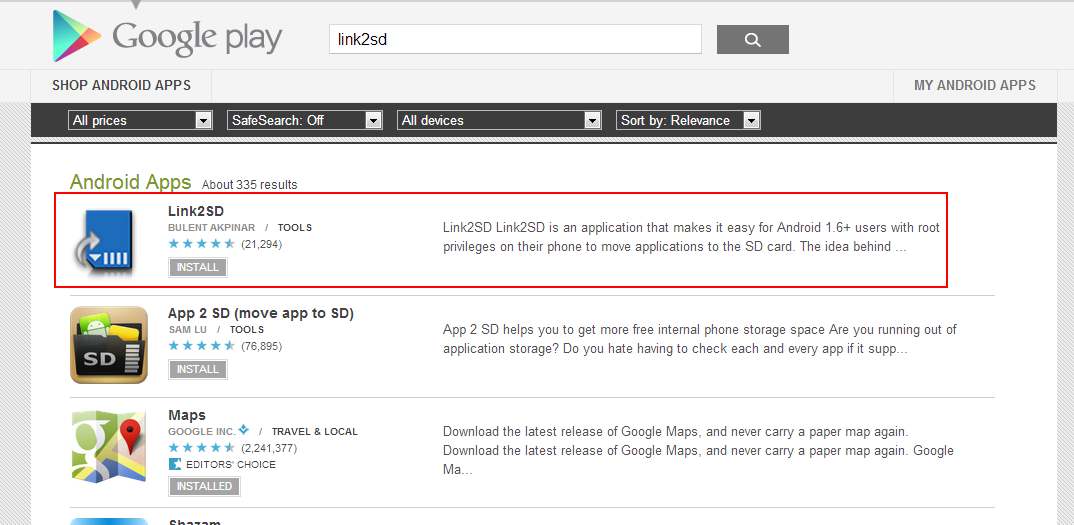This screenshot has height=525, width=1074.
Task: Go to My Android Apps tab
Action: pos(975,86)
